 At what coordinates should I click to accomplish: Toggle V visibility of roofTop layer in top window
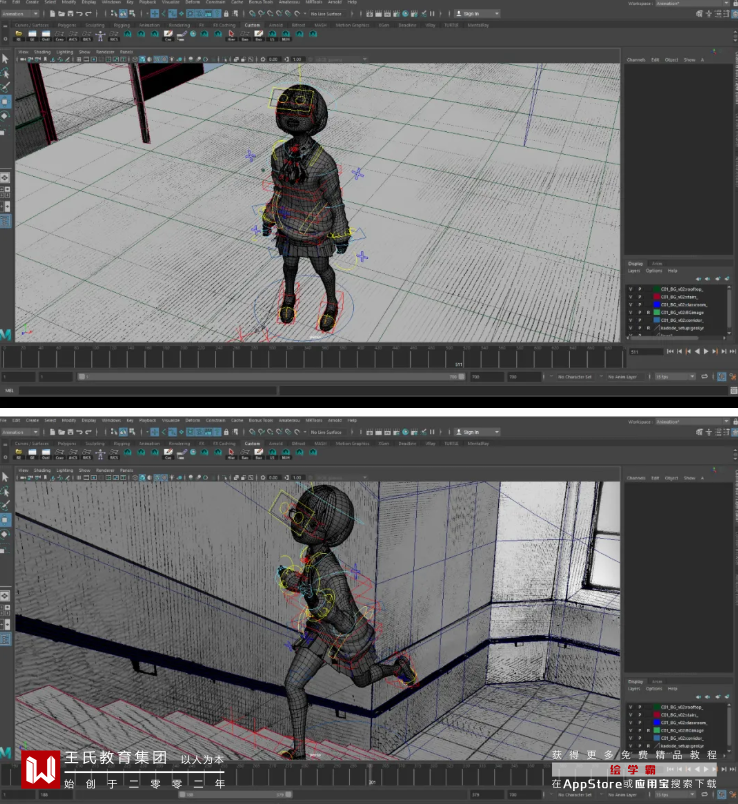631,289
